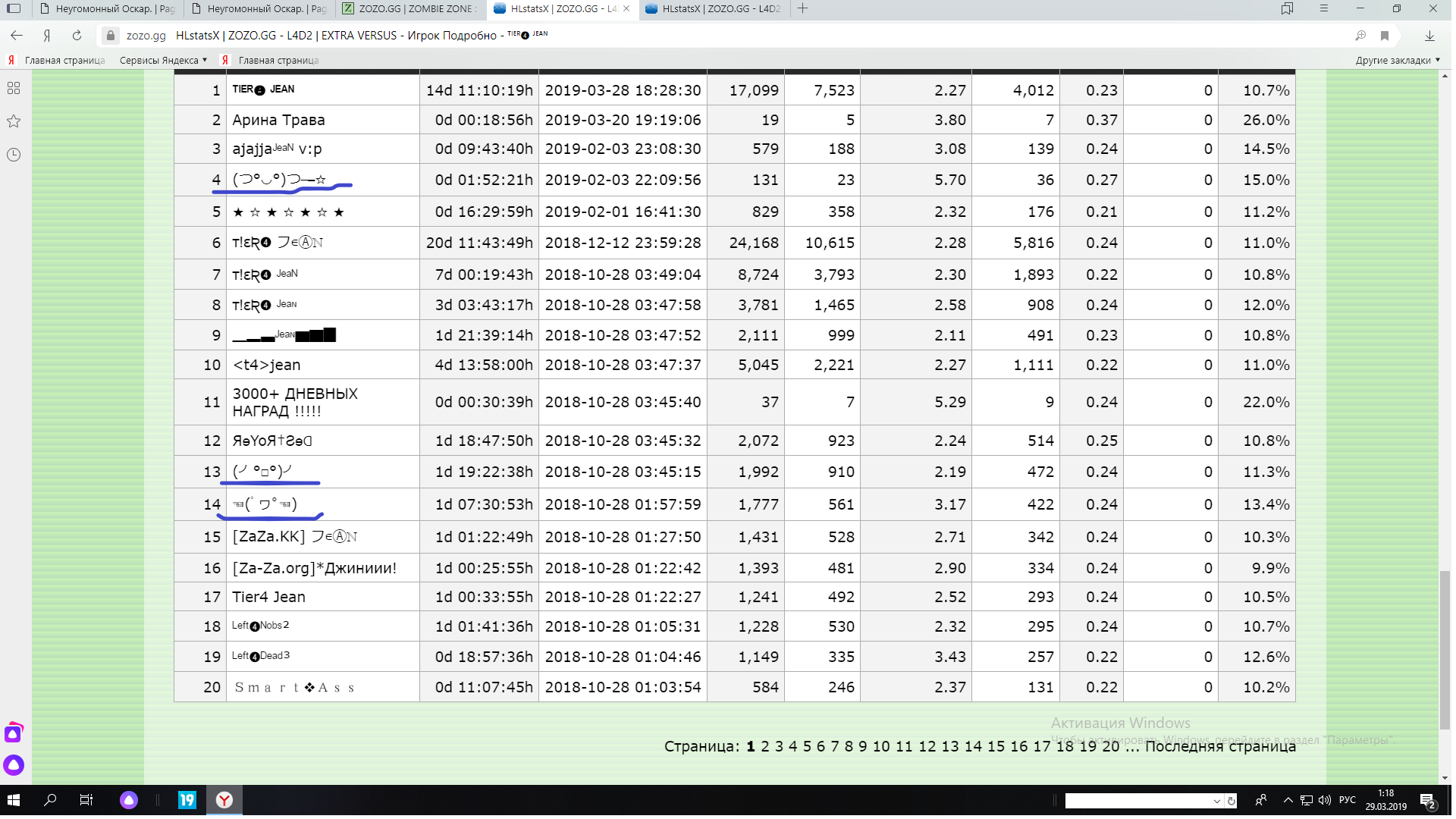Image resolution: width=1456 pixels, height=819 pixels.
Task: Open new tab with plus button
Action: (x=803, y=9)
